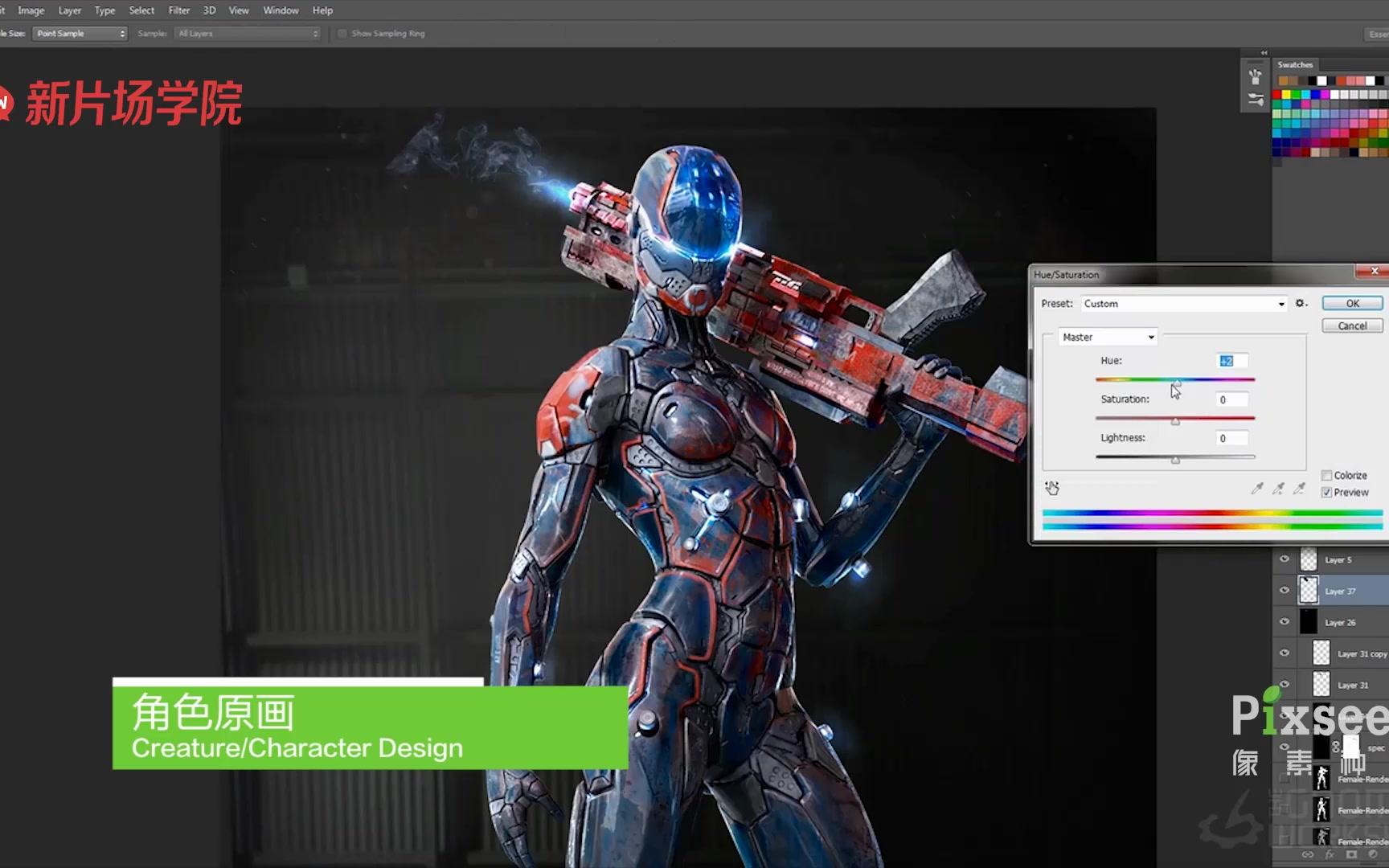Open the Sample All Layers dropdown
Screen dimensions: 1389x868
click(x=248, y=34)
